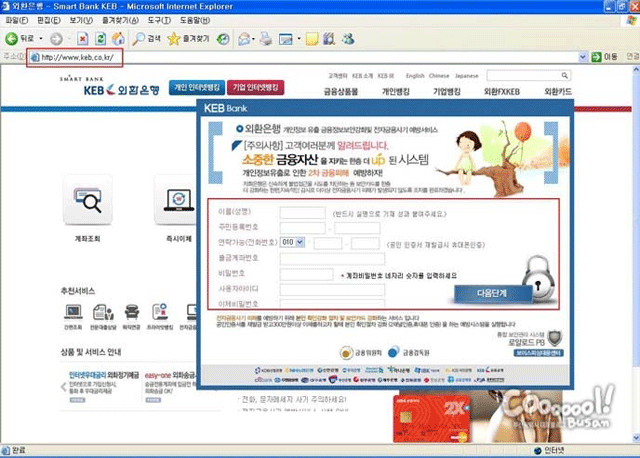The height and width of the screenshot is (458, 640).
Task: Open dropdown arrow next to Mail icon
Action: 253,39
